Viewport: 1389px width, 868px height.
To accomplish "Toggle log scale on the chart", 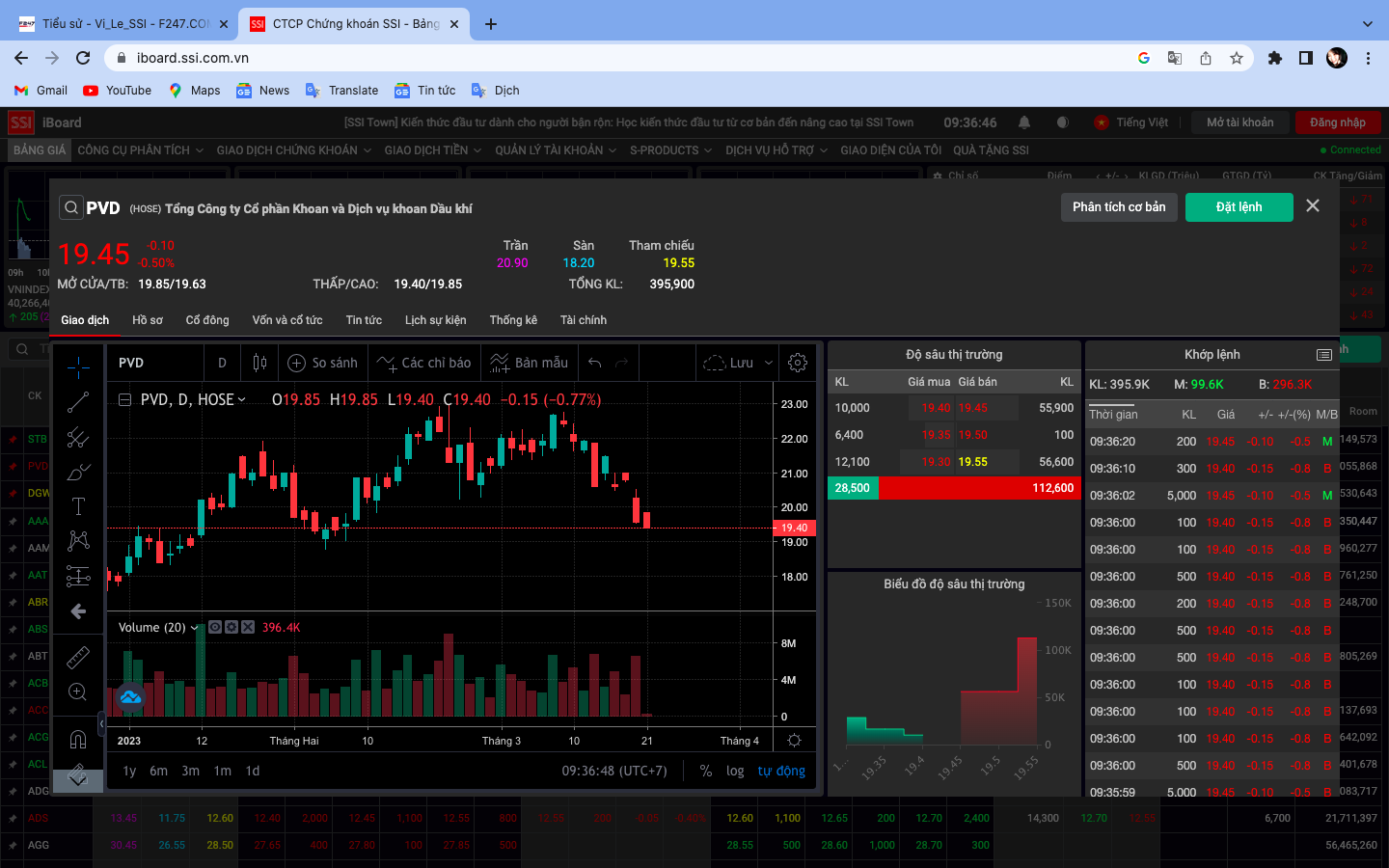I will point(735,771).
